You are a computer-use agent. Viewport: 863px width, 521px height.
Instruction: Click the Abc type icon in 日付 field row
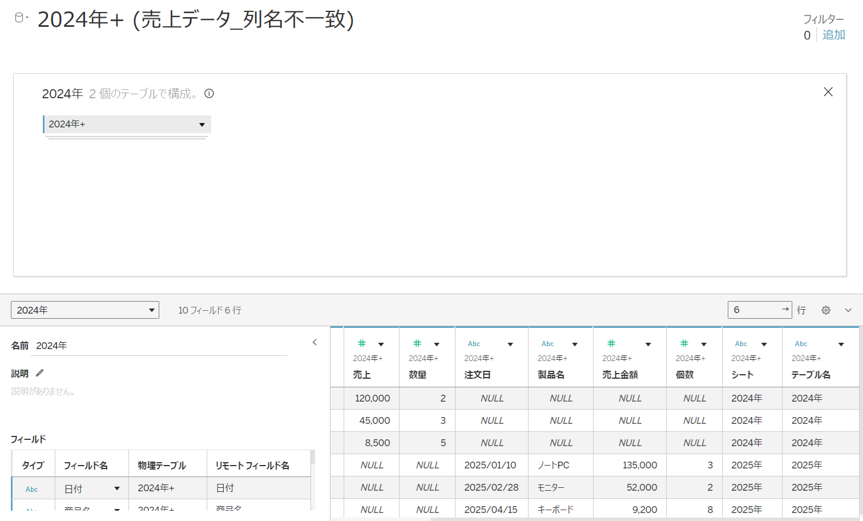point(31,489)
